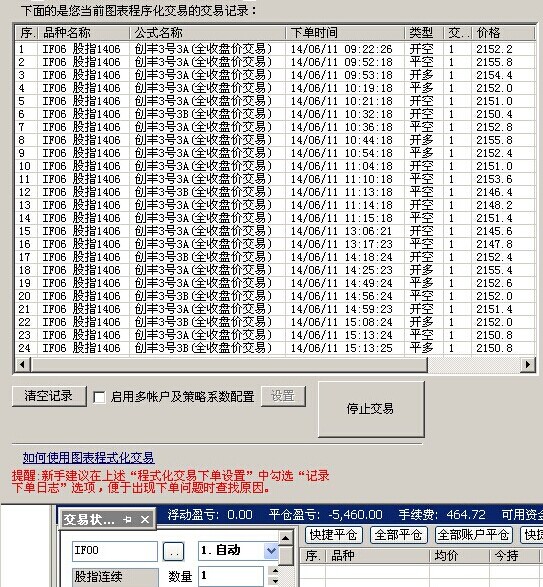This screenshot has height=587, width=543.
Task: Select record row 18 priced 2155.4
Action: [275, 270]
